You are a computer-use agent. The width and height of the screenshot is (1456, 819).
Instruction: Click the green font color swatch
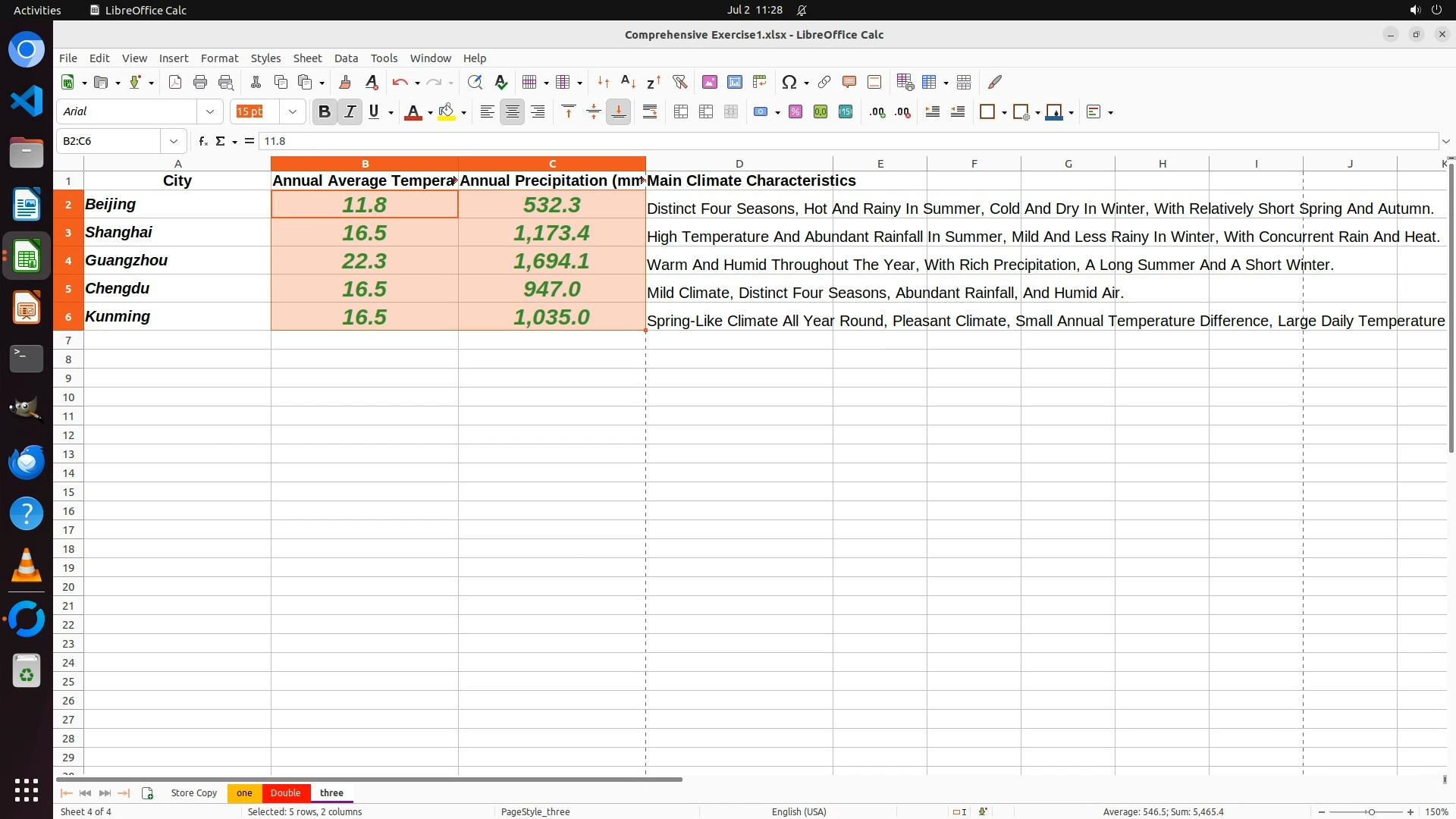413,112
